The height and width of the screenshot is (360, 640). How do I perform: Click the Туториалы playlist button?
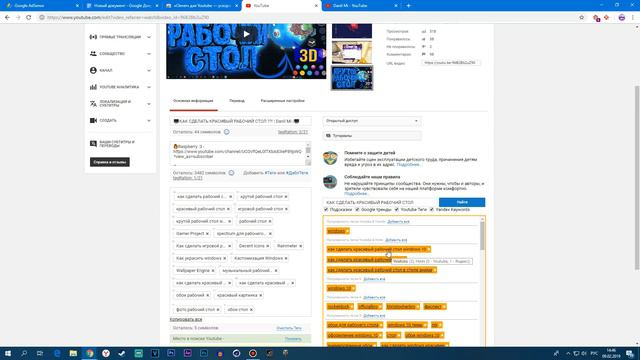pyautogui.click(x=372, y=136)
